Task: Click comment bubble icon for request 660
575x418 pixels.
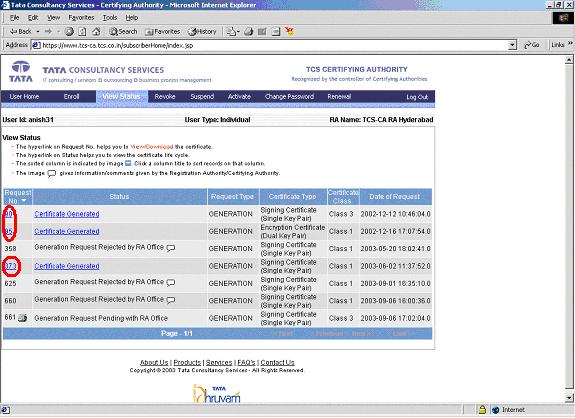Action: (171, 300)
